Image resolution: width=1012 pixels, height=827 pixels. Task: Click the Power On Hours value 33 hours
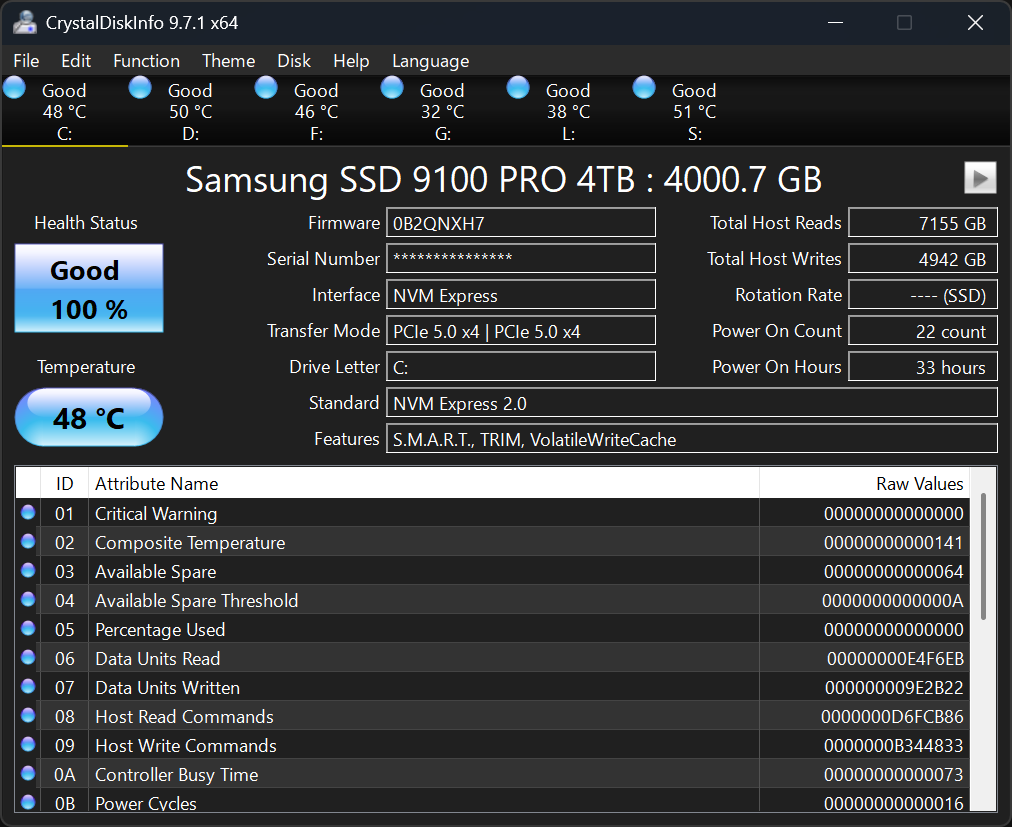[x=923, y=367]
